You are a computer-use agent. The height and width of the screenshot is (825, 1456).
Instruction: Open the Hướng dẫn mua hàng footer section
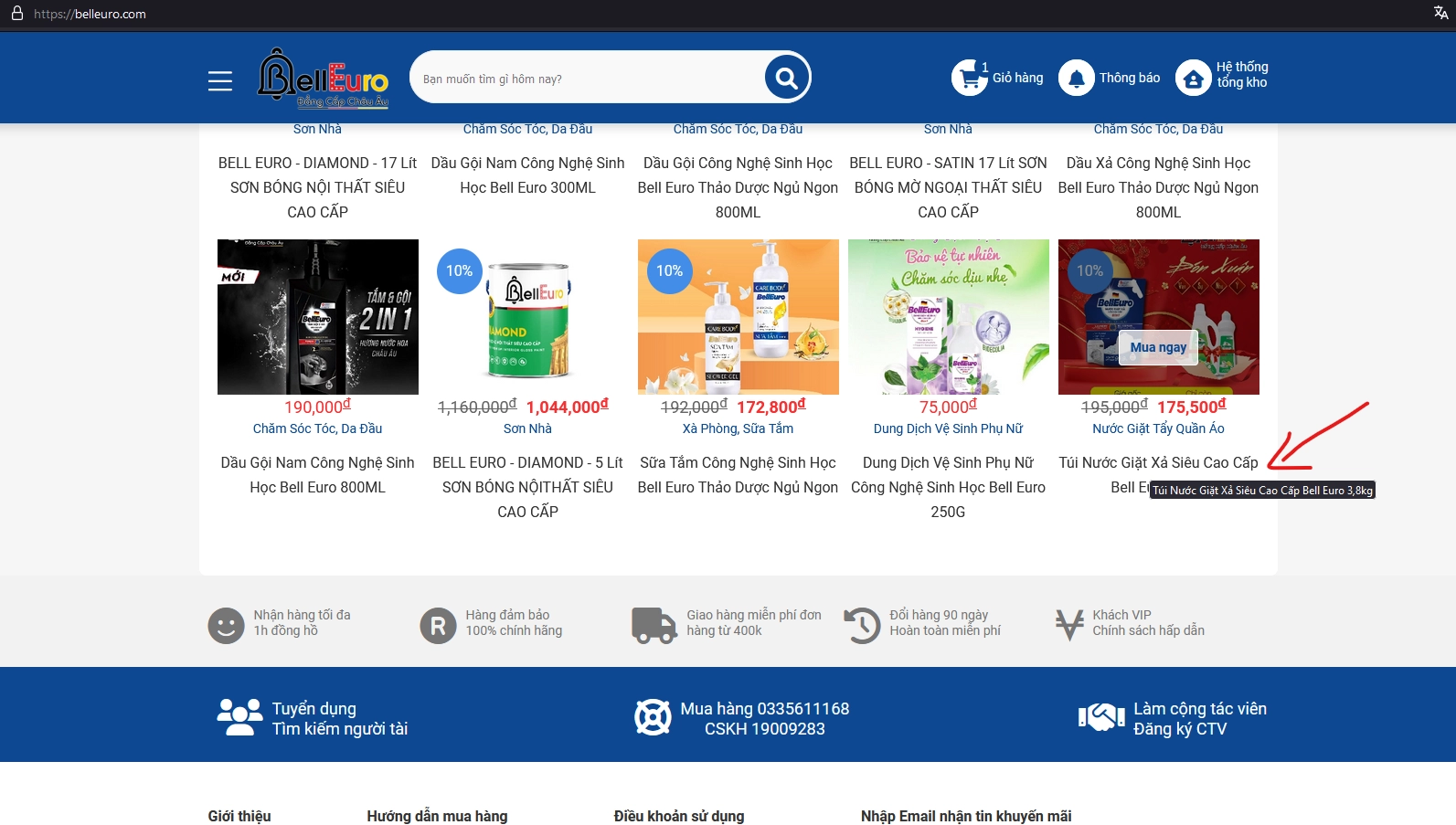[x=437, y=816]
